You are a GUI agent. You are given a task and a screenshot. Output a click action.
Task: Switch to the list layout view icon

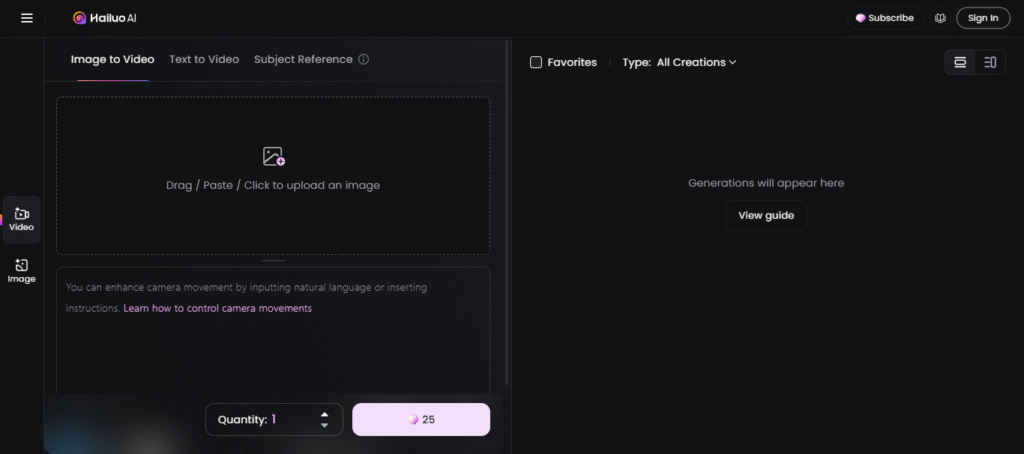(960, 62)
